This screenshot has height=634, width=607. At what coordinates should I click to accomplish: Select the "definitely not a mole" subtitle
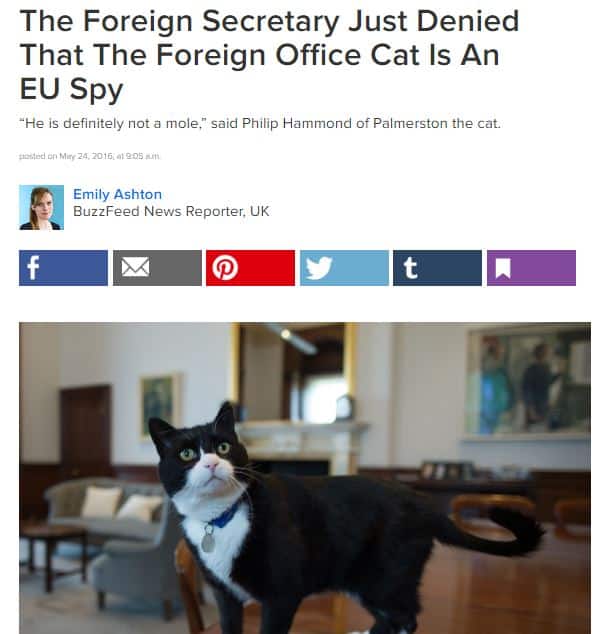(x=260, y=123)
